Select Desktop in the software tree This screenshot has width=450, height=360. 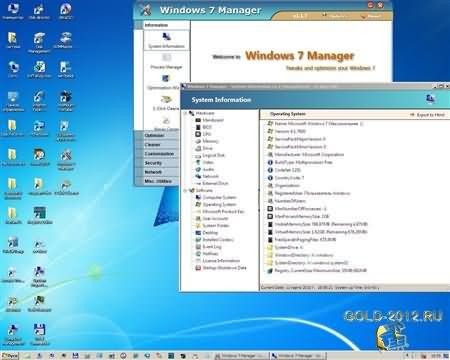(x=207, y=233)
